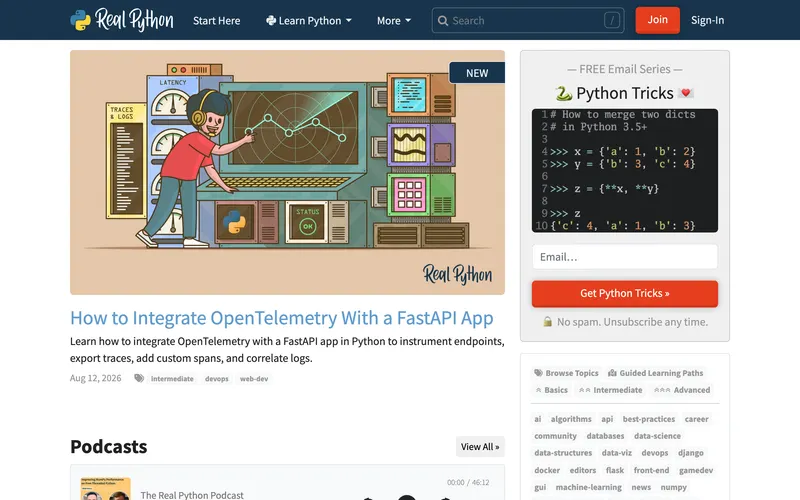This screenshot has height=500, width=800.
Task: Select the devops topic tag in sidebar
Action: click(x=655, y=453)
